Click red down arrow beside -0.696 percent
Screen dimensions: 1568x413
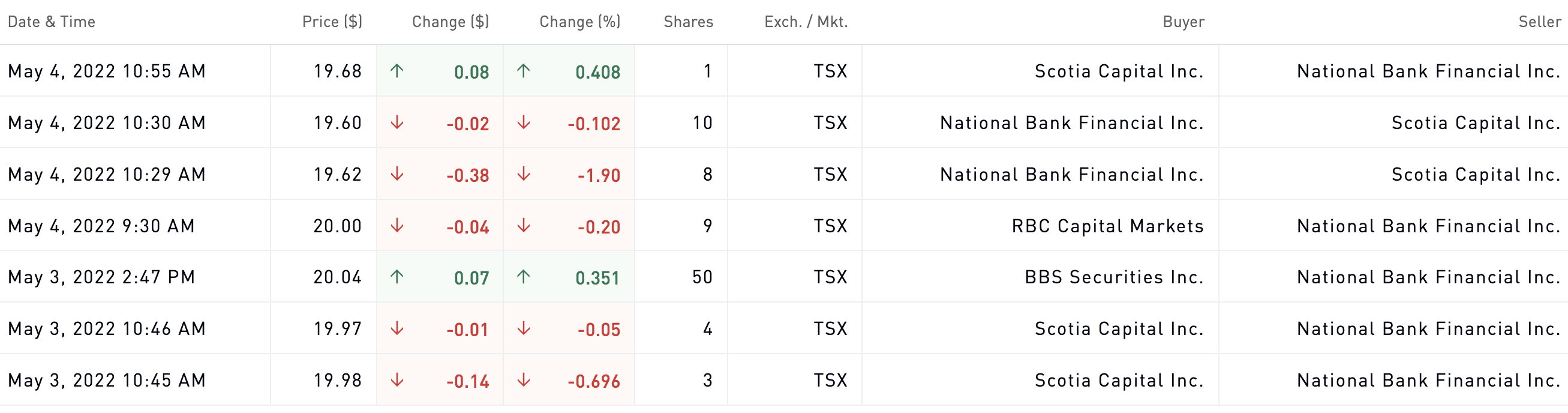[524, 381]
